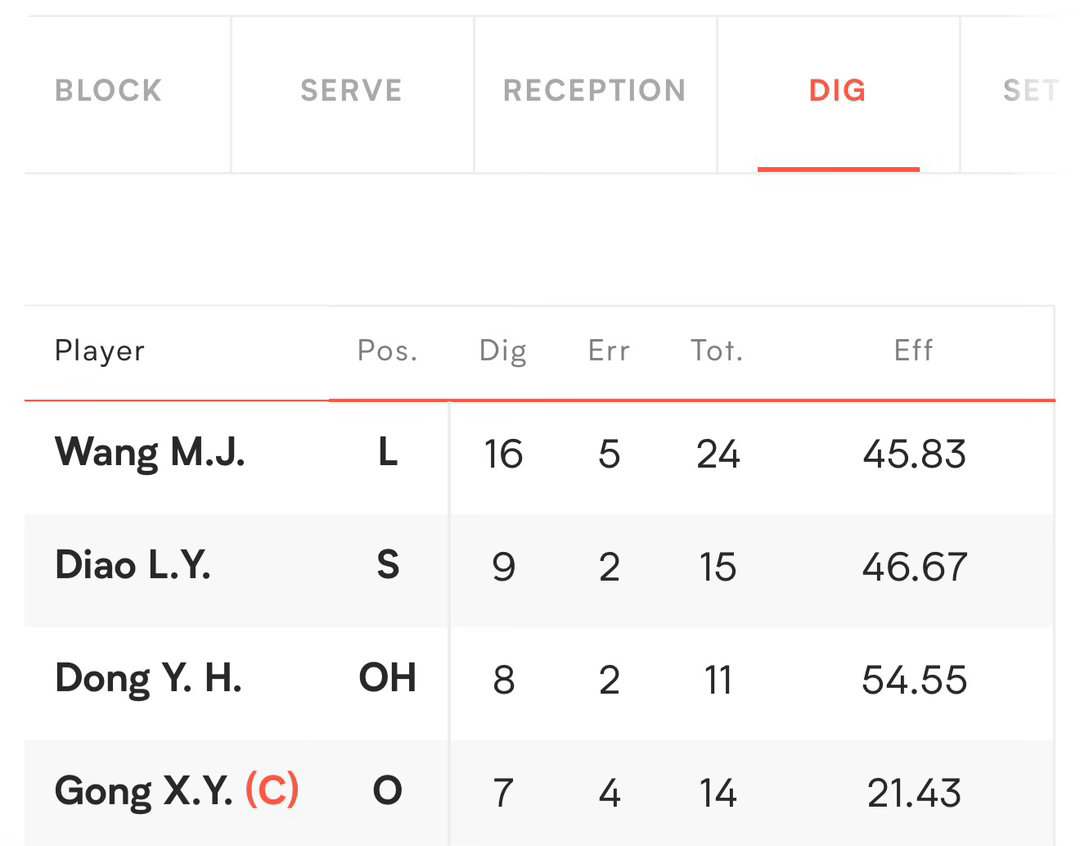Sort table by Player column header

[100, 351]
